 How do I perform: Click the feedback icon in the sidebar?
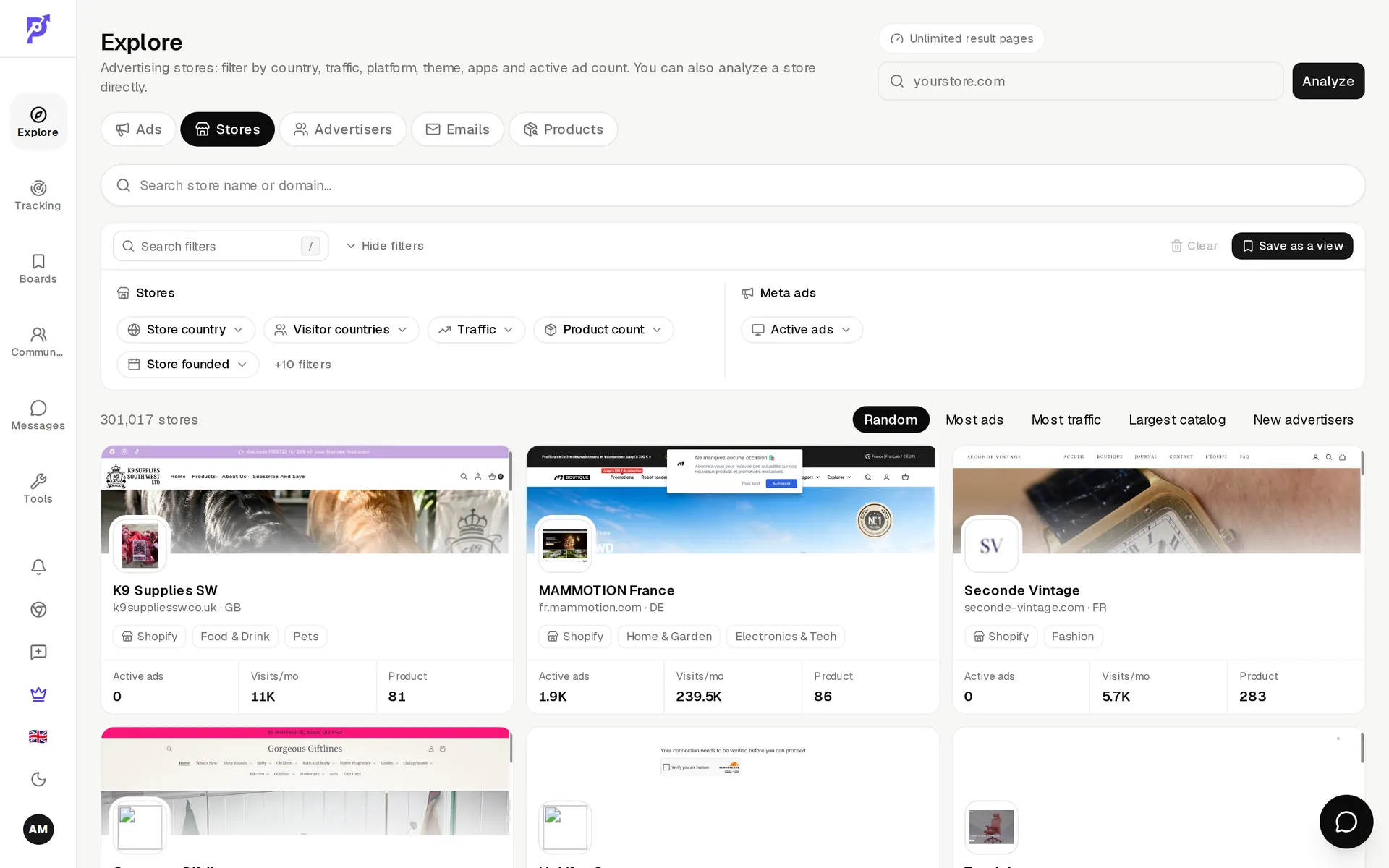38,652
